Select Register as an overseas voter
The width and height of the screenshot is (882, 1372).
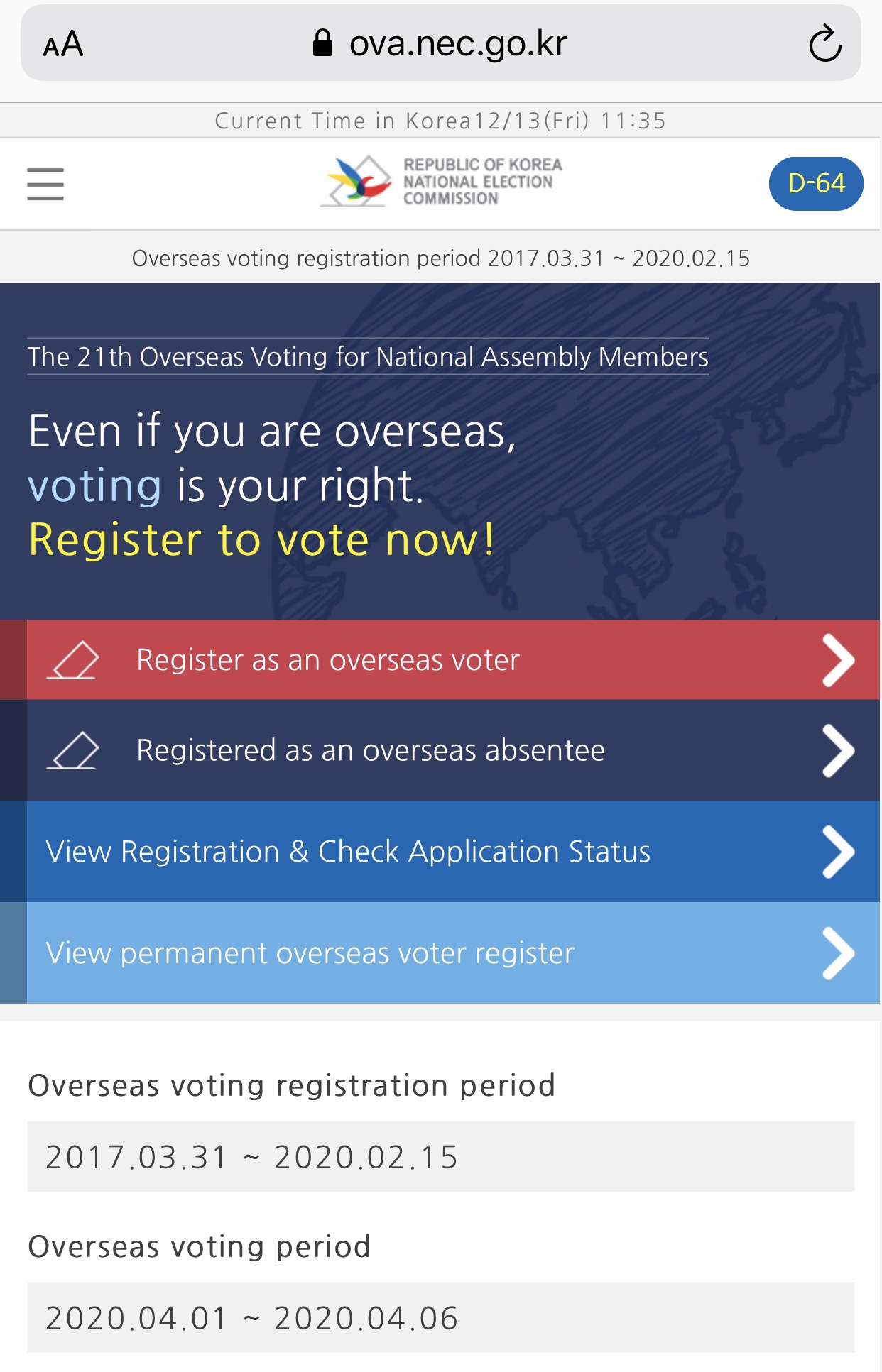328,660
